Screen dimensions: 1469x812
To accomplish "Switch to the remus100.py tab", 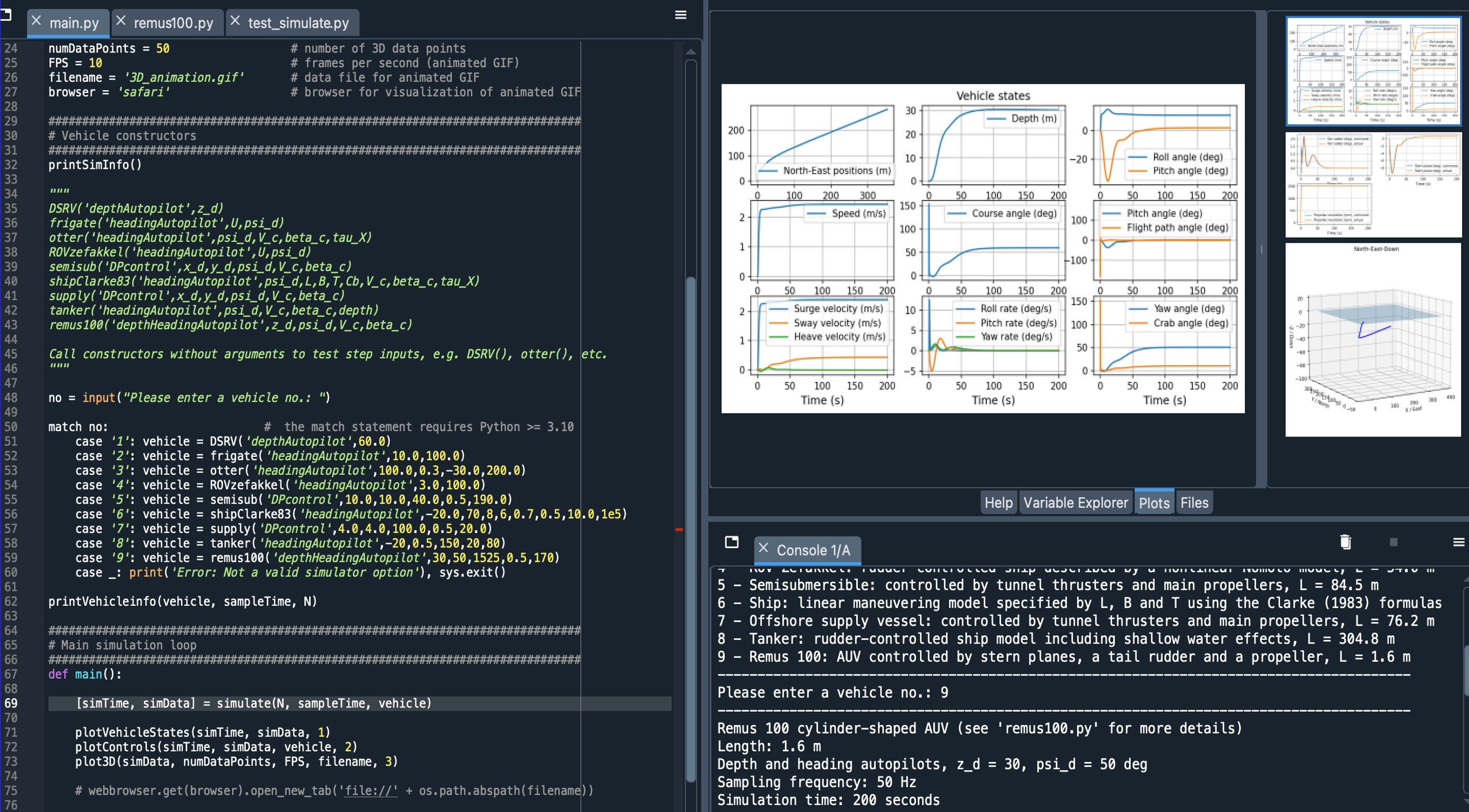I will (x=173, y=23).
